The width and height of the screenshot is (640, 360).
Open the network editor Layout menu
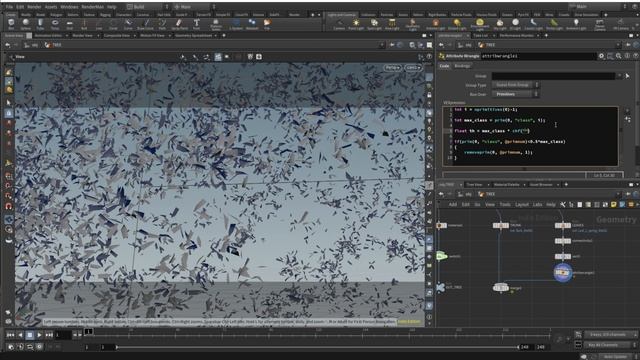[522, 204]
